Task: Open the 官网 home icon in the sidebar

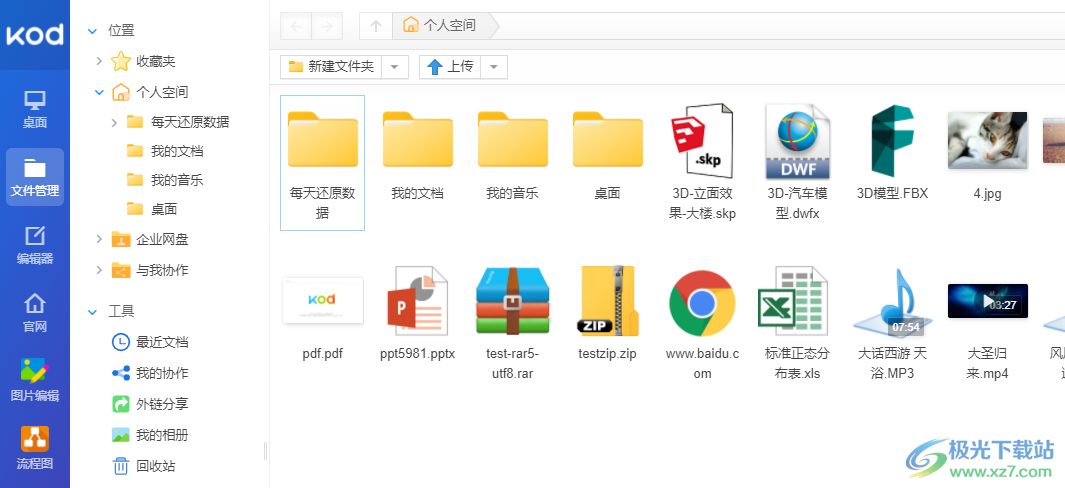Action: 35,313
